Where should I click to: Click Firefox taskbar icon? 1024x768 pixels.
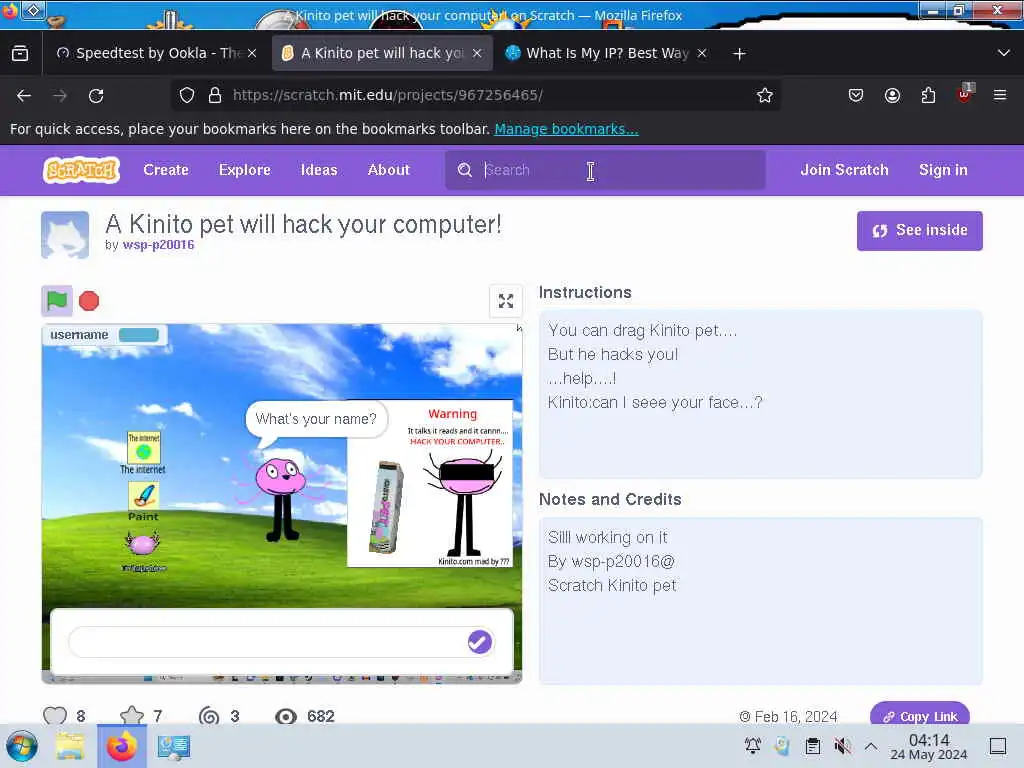(x=121, y=746)
